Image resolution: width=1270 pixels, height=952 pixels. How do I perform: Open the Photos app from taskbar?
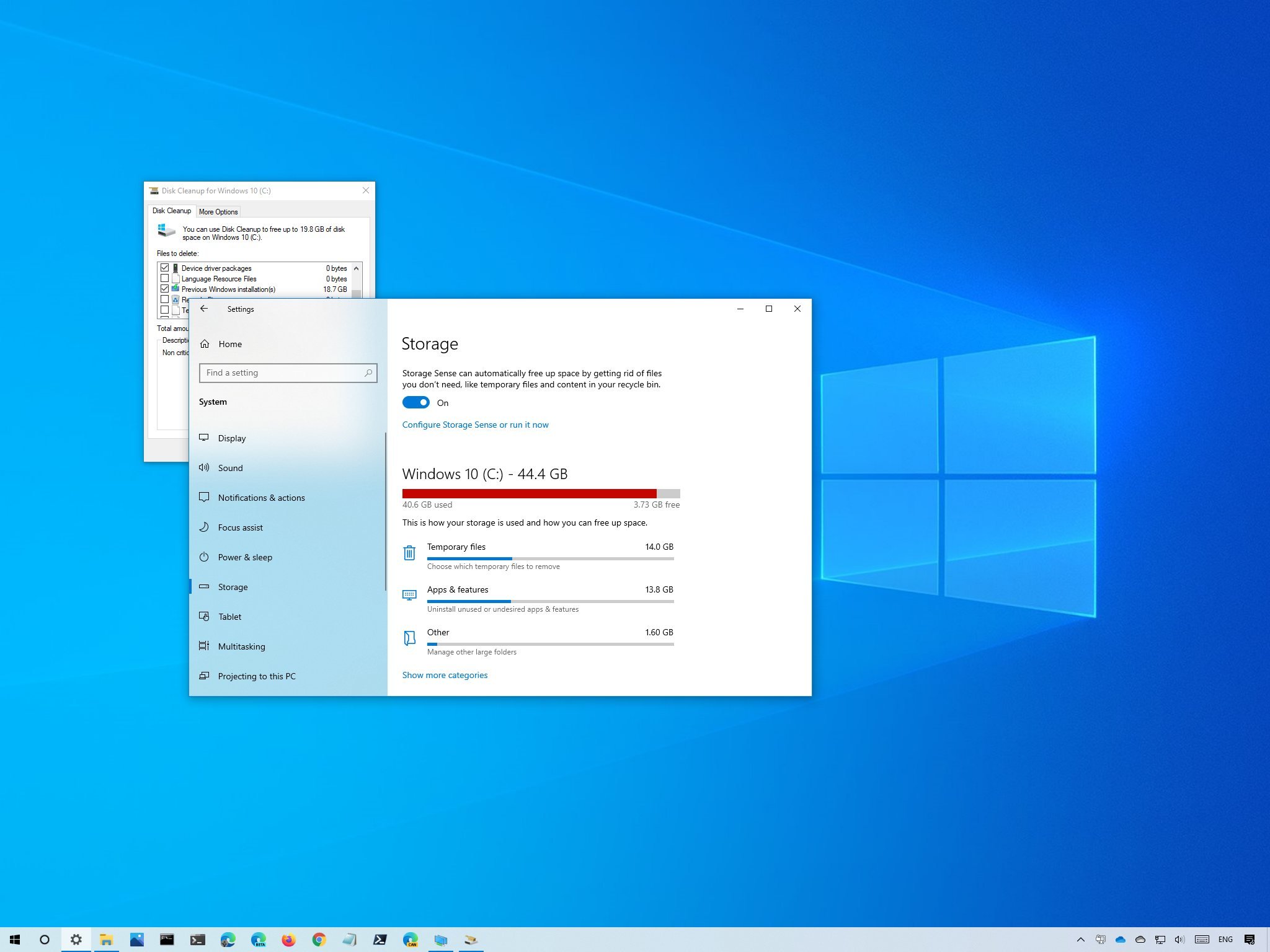136,940
